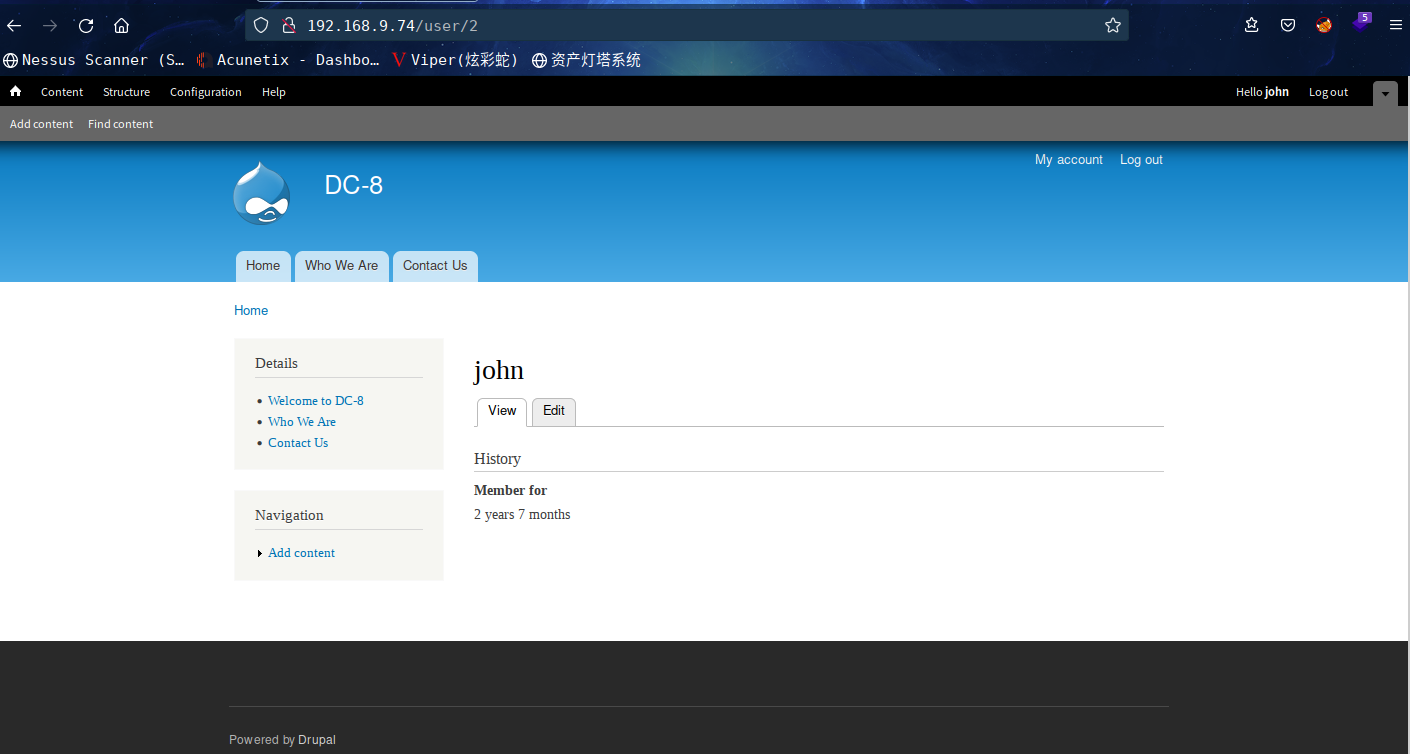Click the browser forward arrow
This screenshot has height=754, width=1410.
point(50,26)
